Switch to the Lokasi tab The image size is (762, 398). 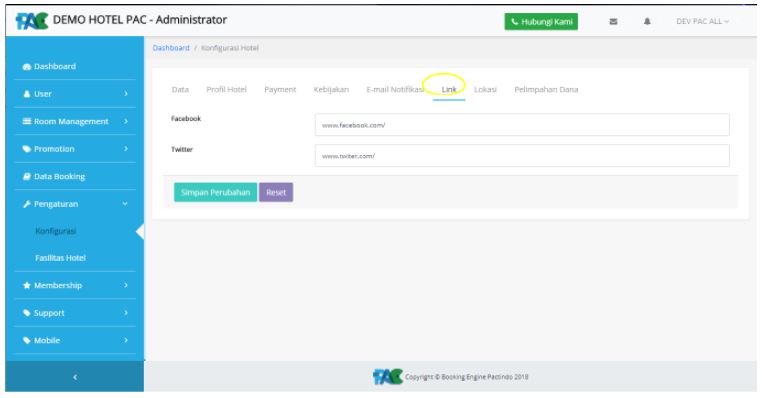click(485, 89)
